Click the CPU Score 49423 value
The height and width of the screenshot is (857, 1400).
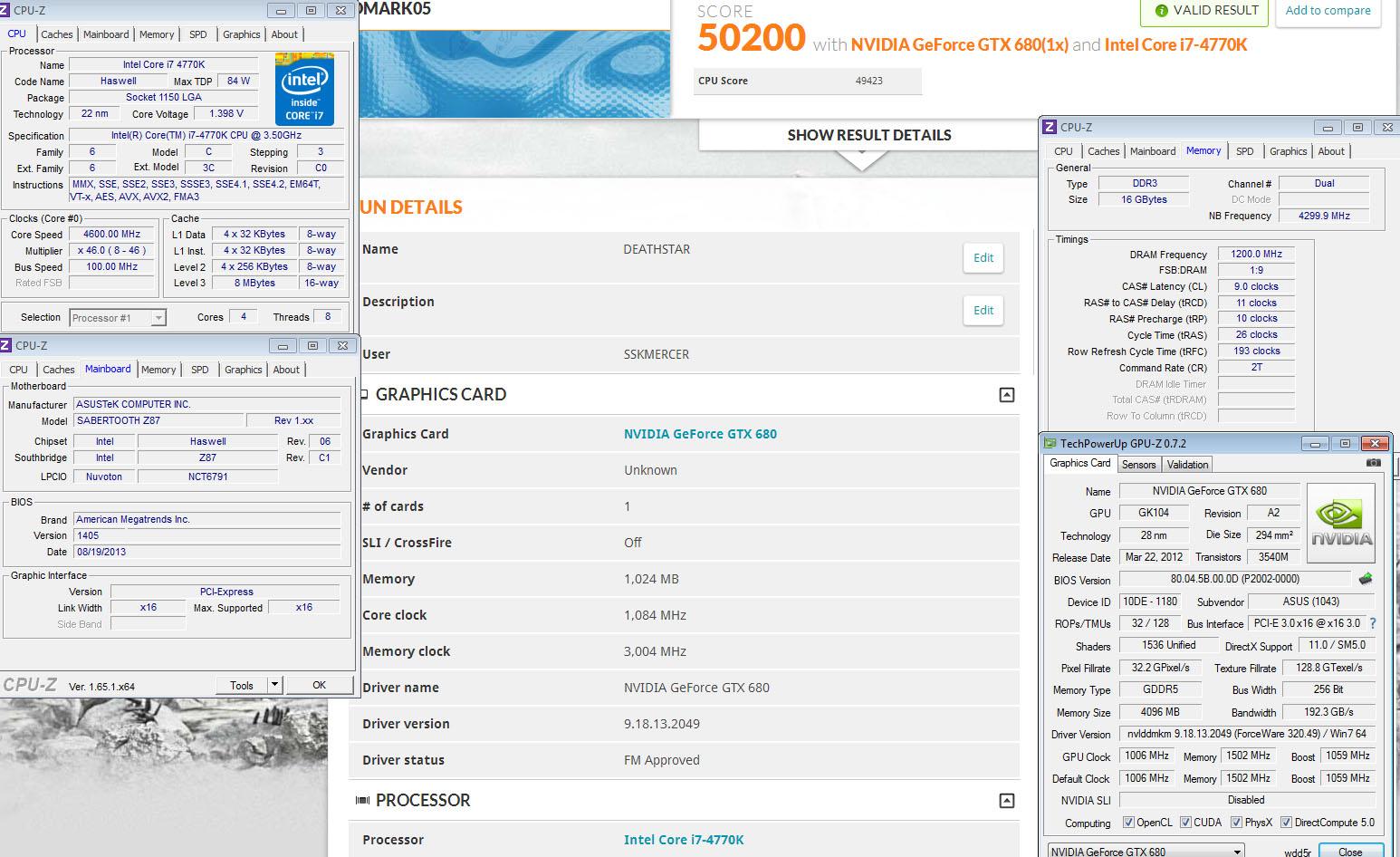point(868,81)
